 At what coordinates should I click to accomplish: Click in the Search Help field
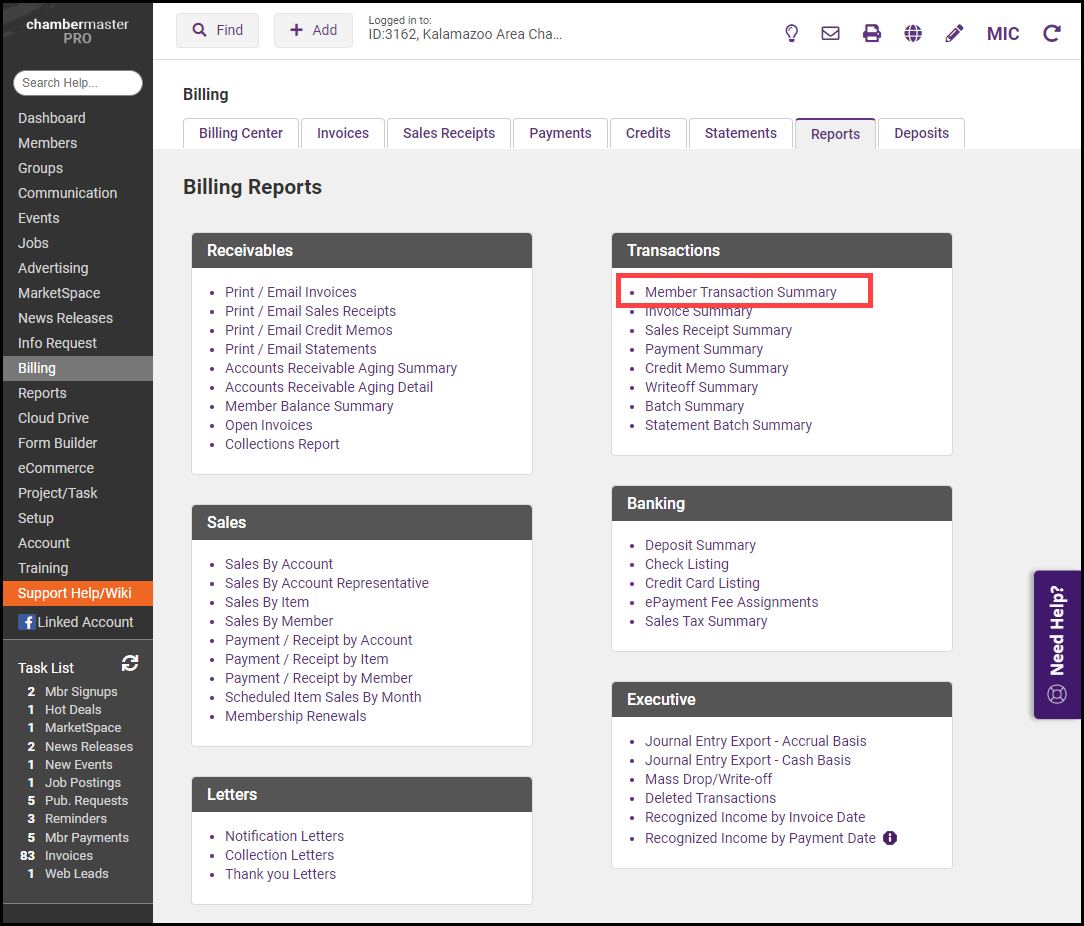pos(77,83)
